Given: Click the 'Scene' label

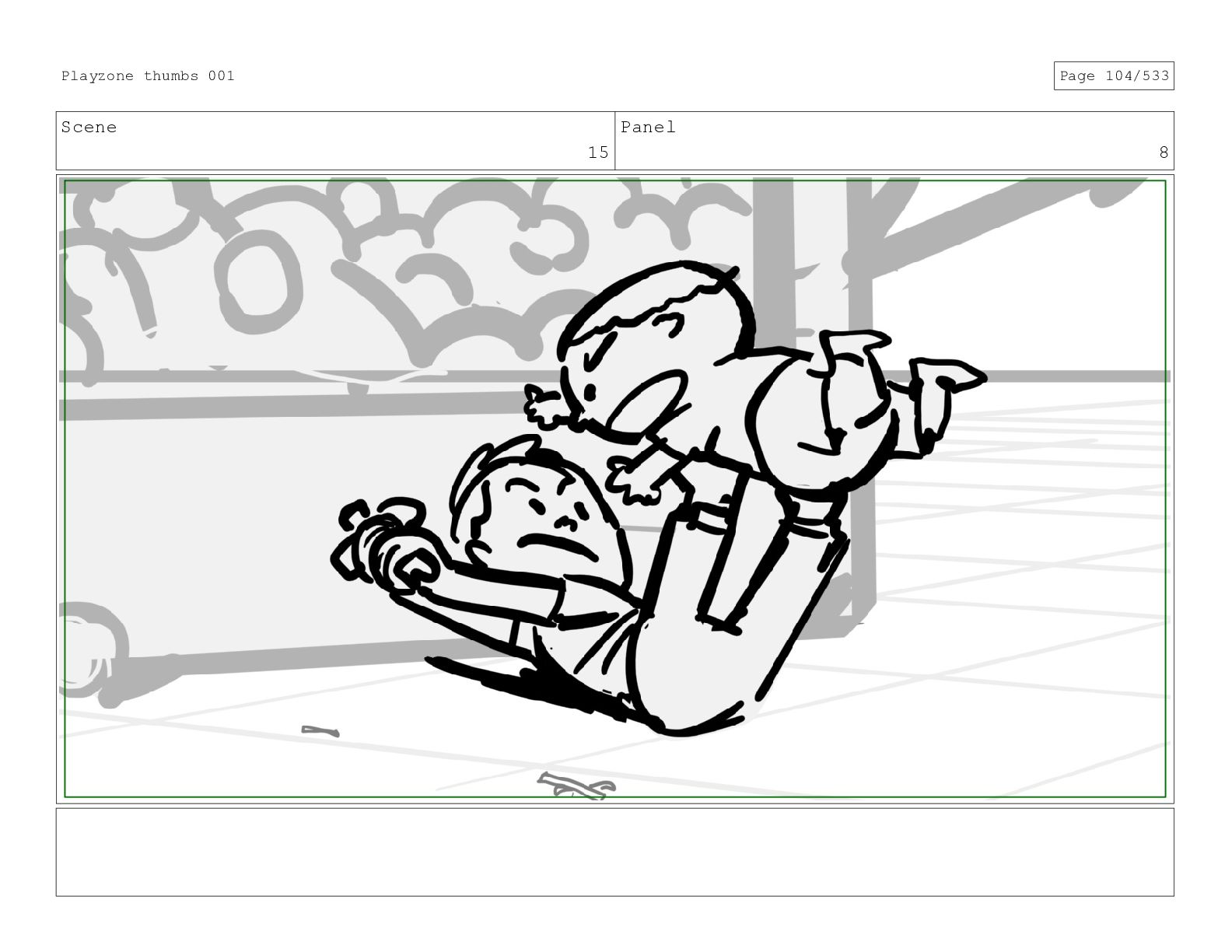Looking at the screenshot, I should pos(89,128).
